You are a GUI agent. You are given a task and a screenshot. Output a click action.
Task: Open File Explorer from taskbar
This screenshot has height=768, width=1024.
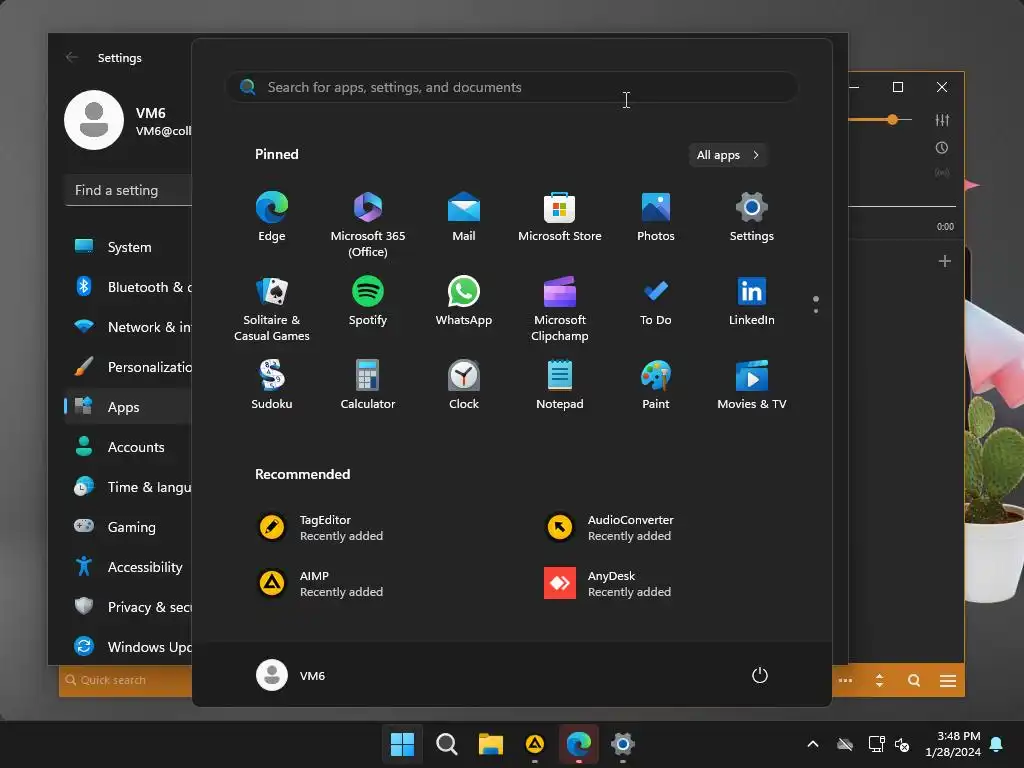coord(490,744)
